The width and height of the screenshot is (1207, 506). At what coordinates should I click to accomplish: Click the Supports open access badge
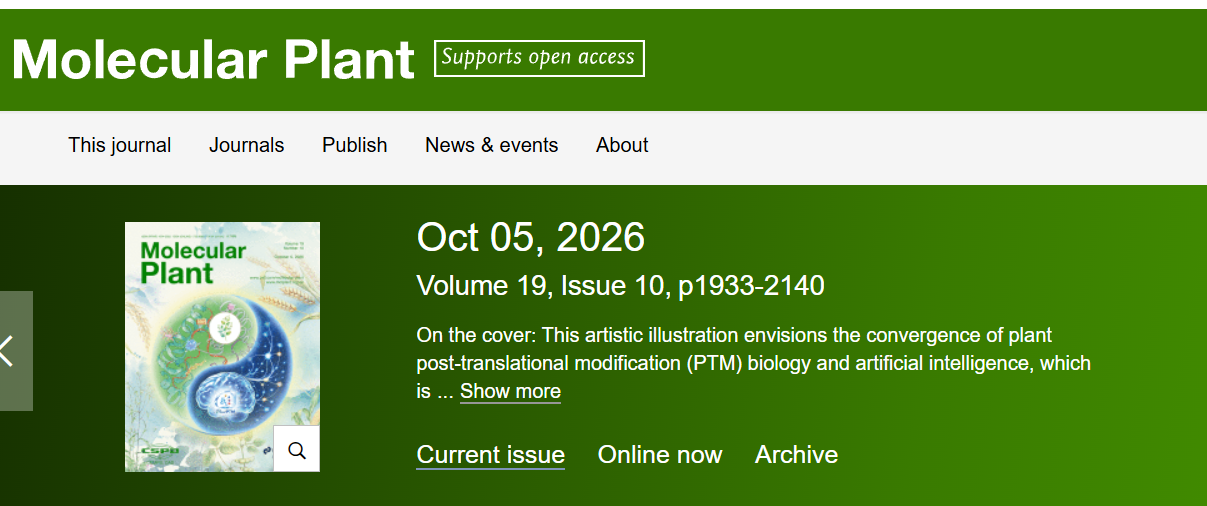pyautogui.click(x=539, y=58)
